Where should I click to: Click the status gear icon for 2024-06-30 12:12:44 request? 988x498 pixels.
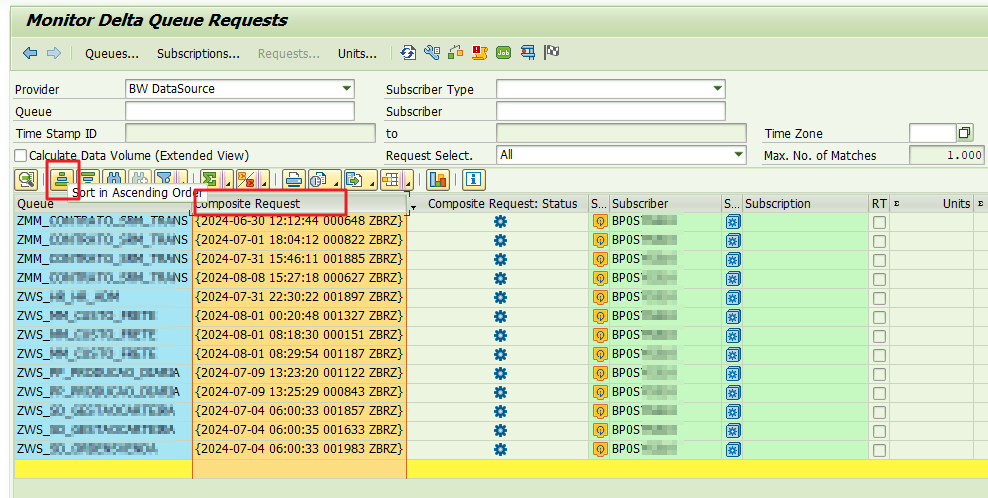pos(500,222)
